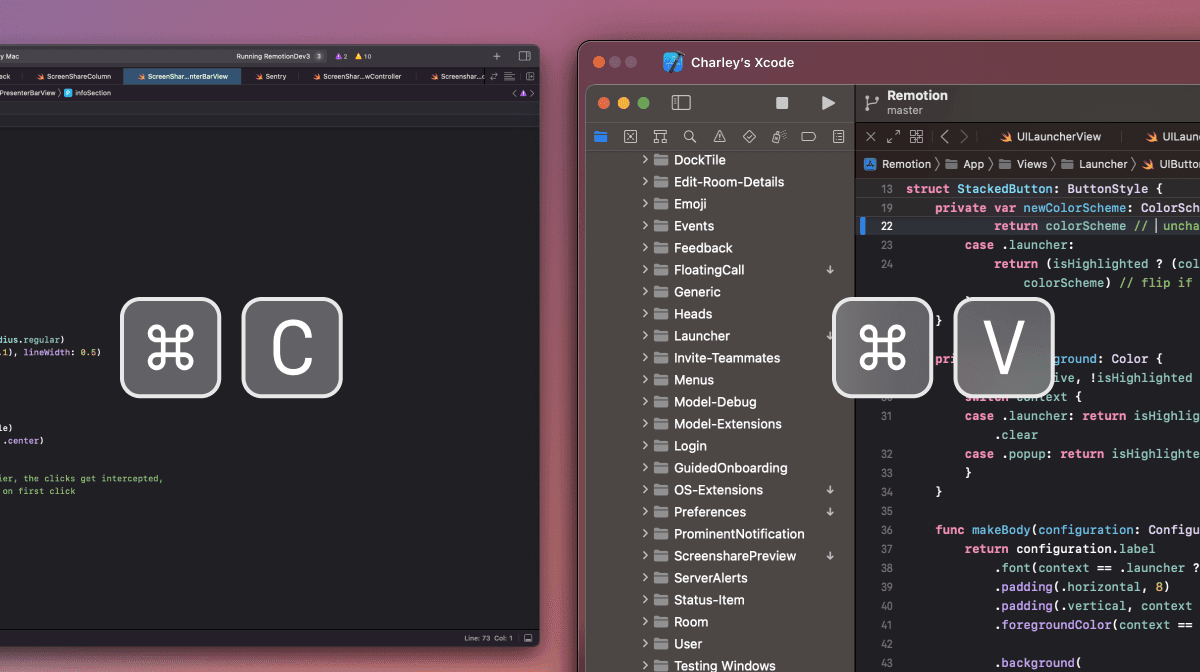Screen dimensions: 1200x672
Task: Click the plus button in left Xcode toolbar
Action: point(497,56)
